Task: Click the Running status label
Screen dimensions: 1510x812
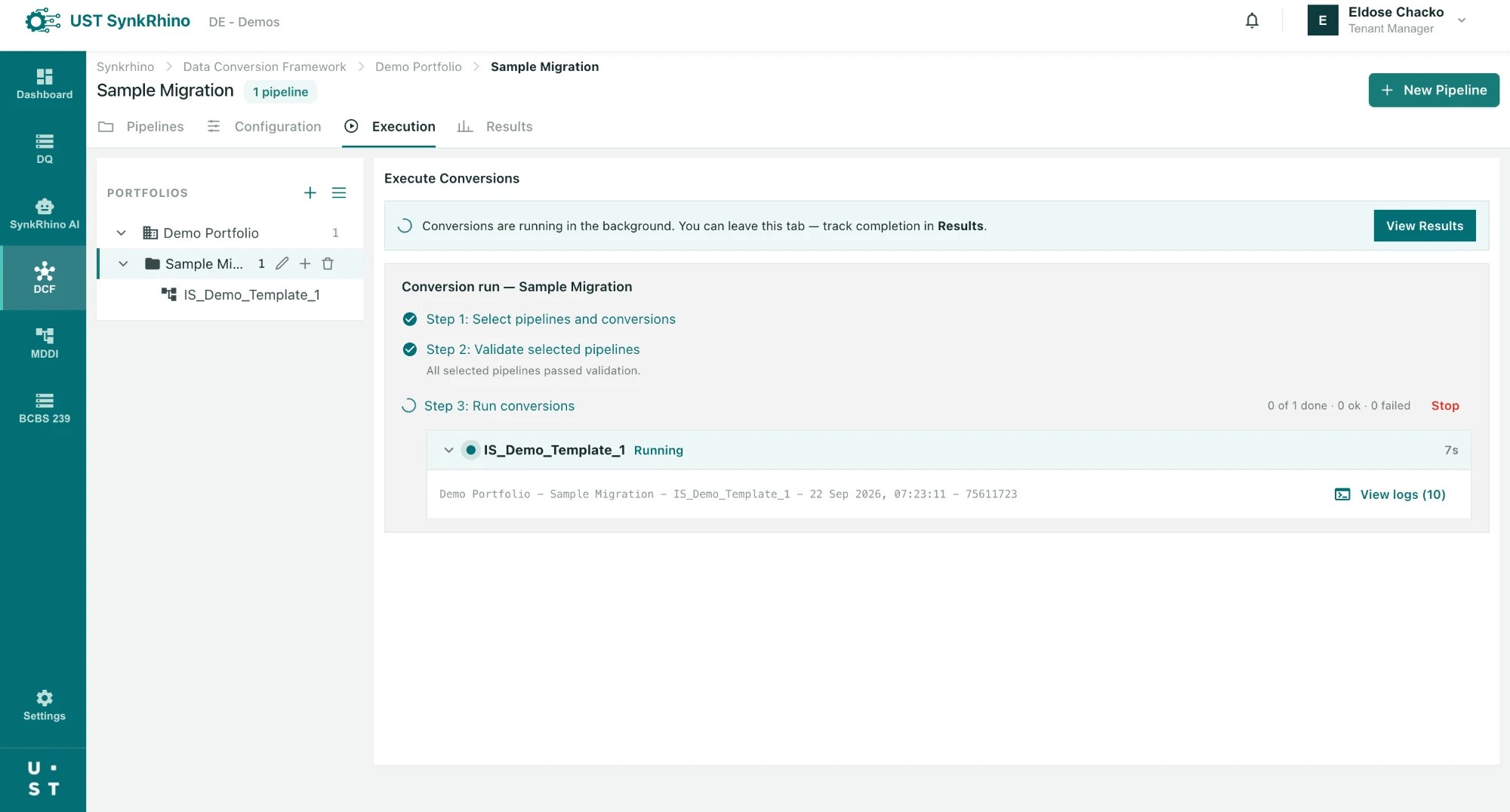Action: 658,451
